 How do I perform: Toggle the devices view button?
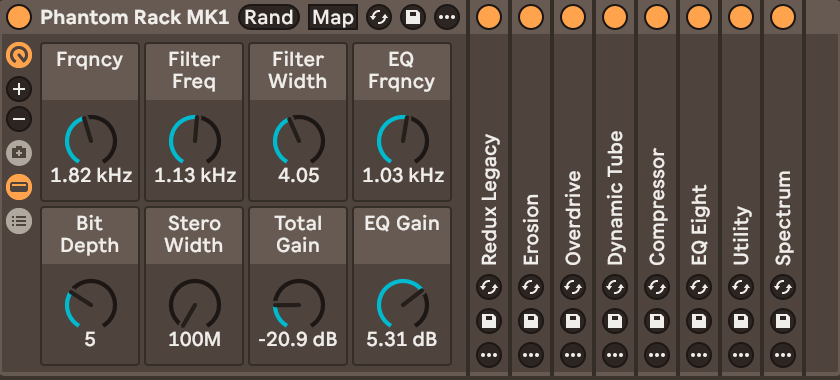click(x=19, y=187)
